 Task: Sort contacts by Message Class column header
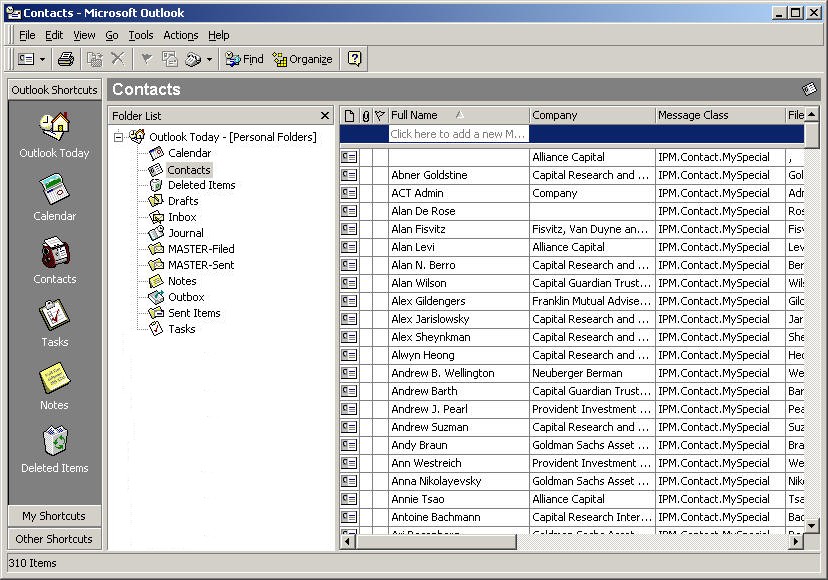(720, 115)
